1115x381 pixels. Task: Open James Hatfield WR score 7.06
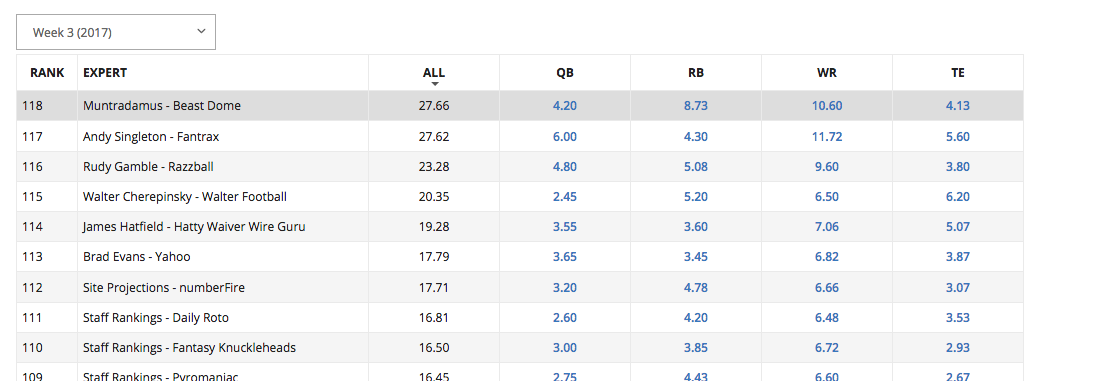[827, 227]
